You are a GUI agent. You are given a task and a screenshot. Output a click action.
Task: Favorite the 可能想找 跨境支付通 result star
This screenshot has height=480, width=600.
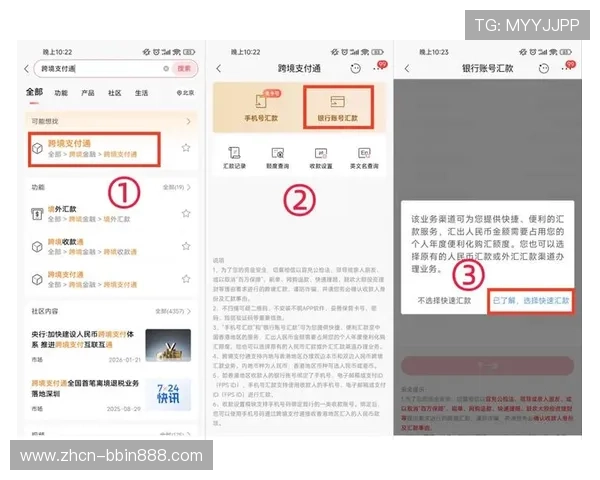pos(186,148)
